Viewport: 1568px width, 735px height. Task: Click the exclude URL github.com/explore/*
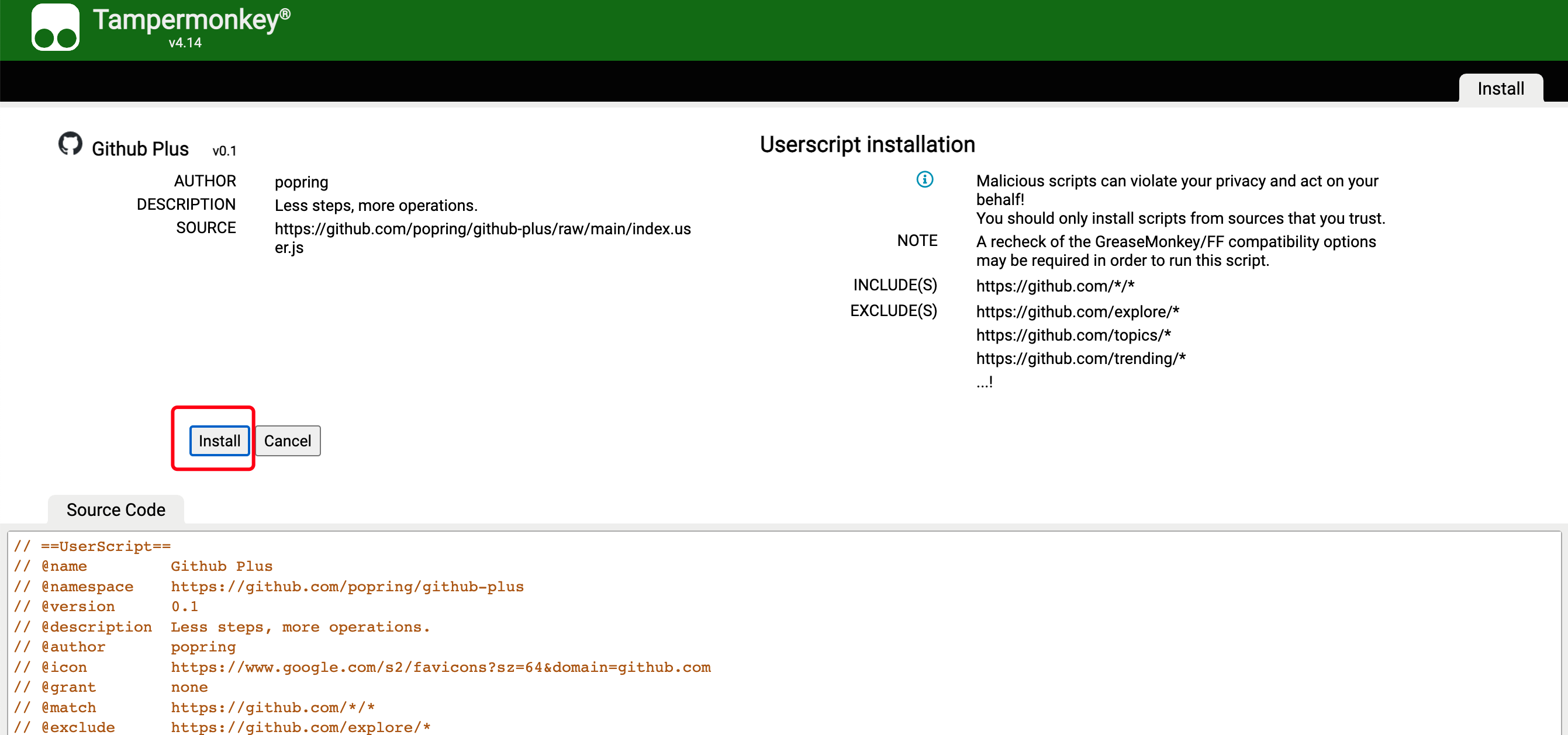[1077, 311]
